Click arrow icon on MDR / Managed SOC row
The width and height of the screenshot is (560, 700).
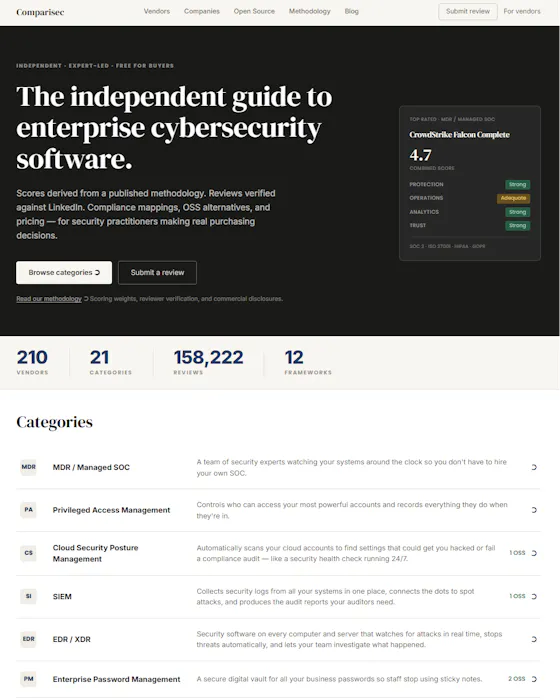[534, 467]
